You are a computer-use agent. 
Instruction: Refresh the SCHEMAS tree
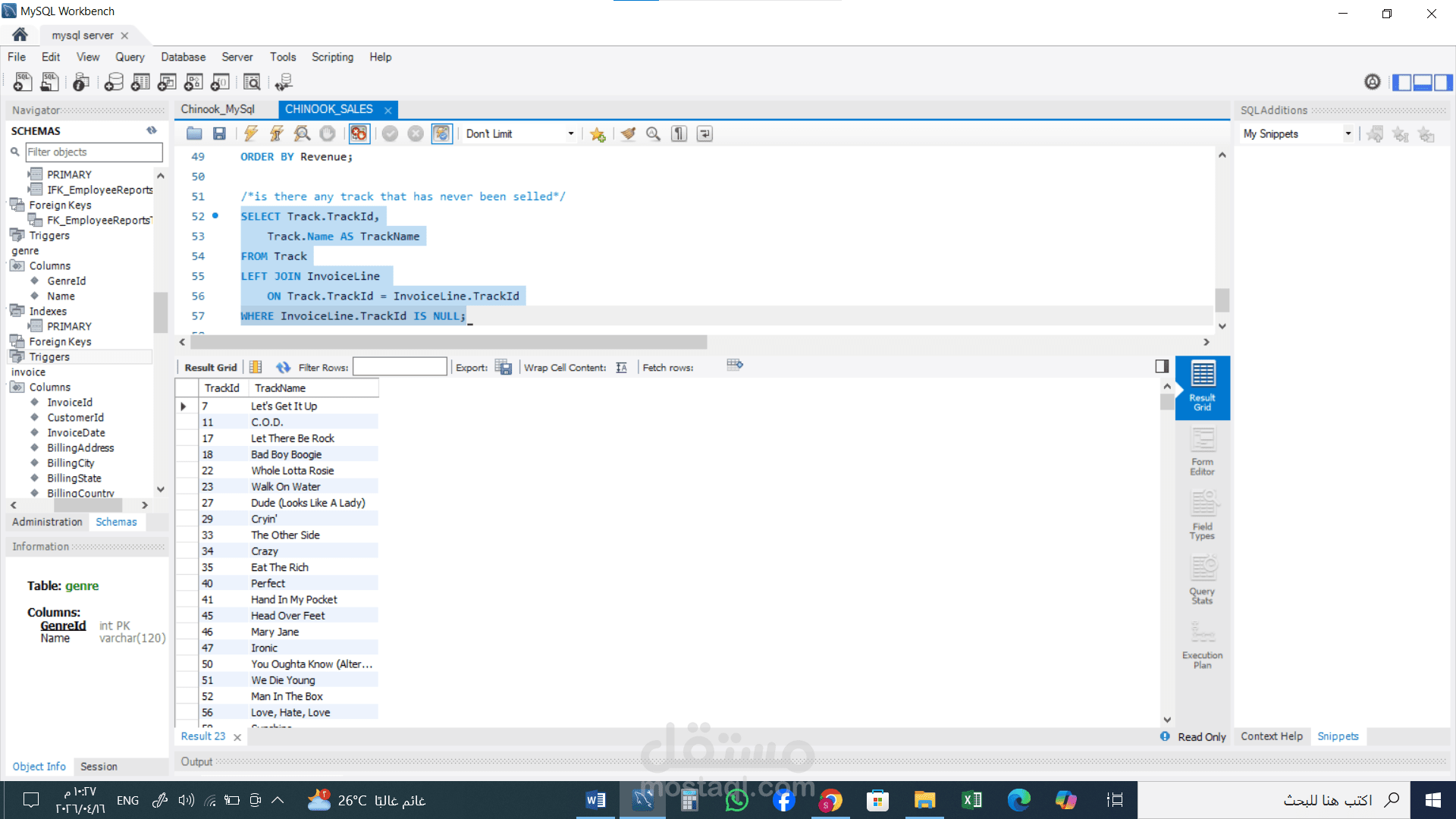[x=152, y=130]
